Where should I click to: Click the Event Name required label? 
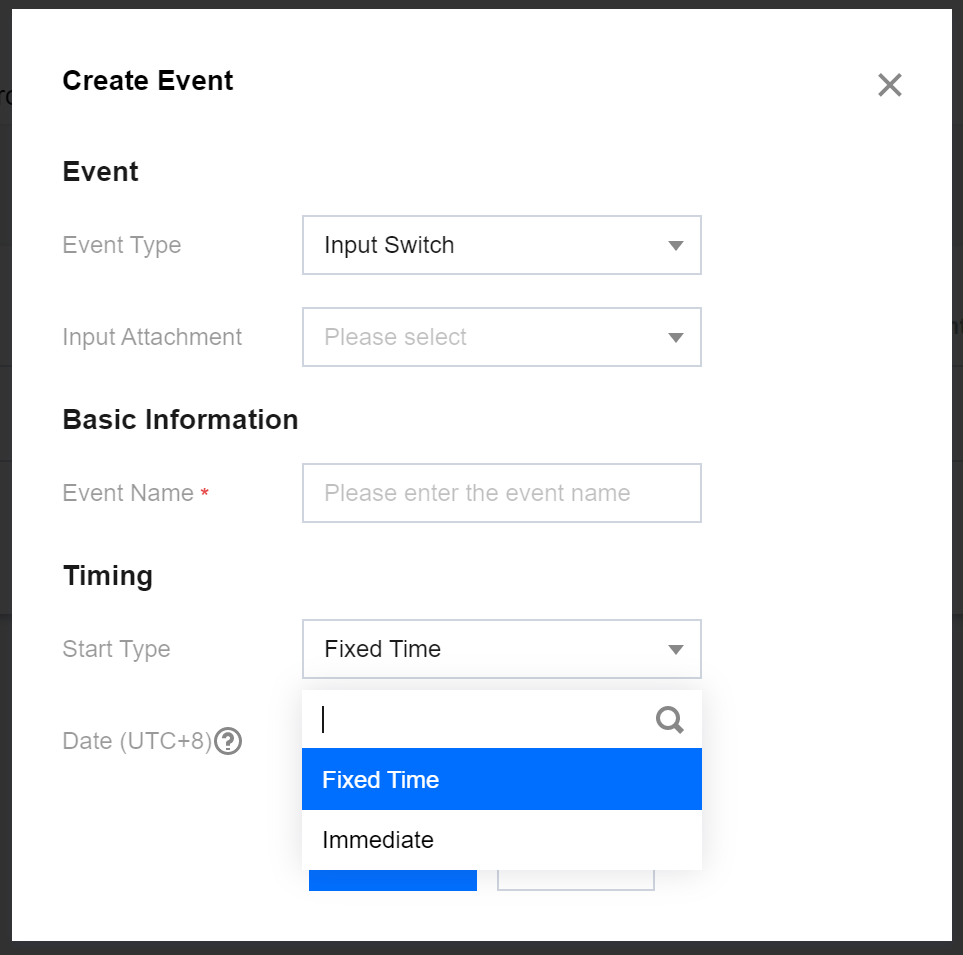point(128,493)
